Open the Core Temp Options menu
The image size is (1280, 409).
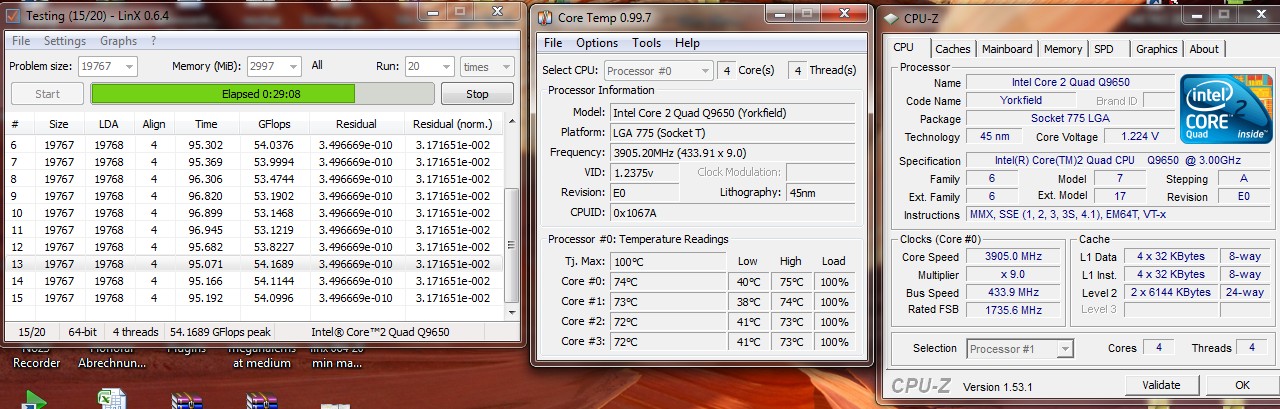point(597,43)
